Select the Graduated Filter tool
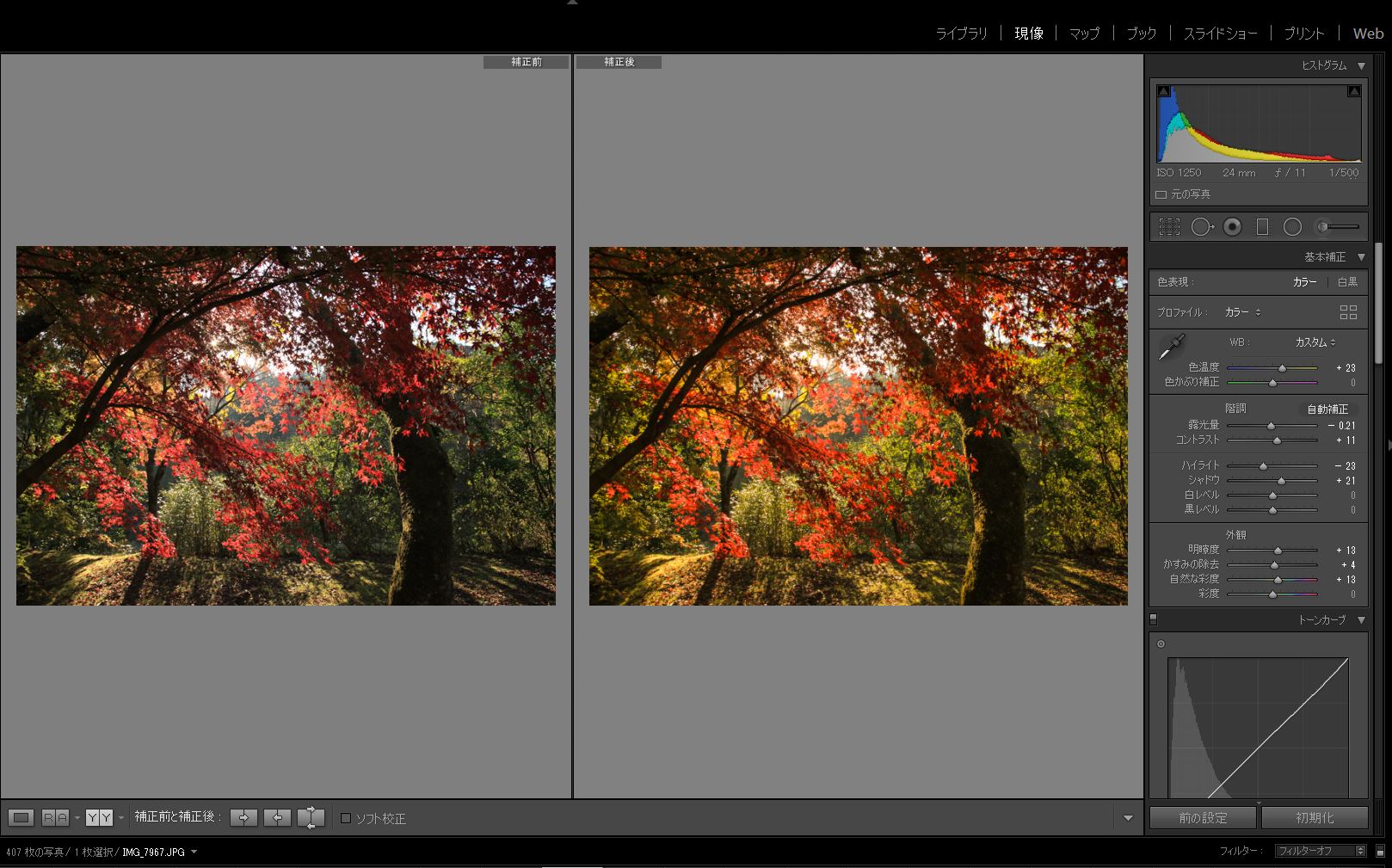Screen dimensions: 1392x868 coord(1262,227)
